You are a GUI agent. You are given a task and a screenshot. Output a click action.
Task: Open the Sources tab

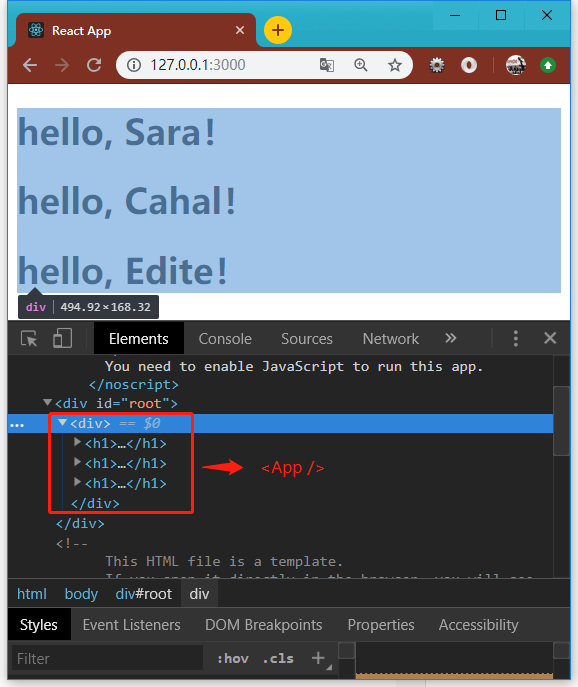click(x=307, y=339)
